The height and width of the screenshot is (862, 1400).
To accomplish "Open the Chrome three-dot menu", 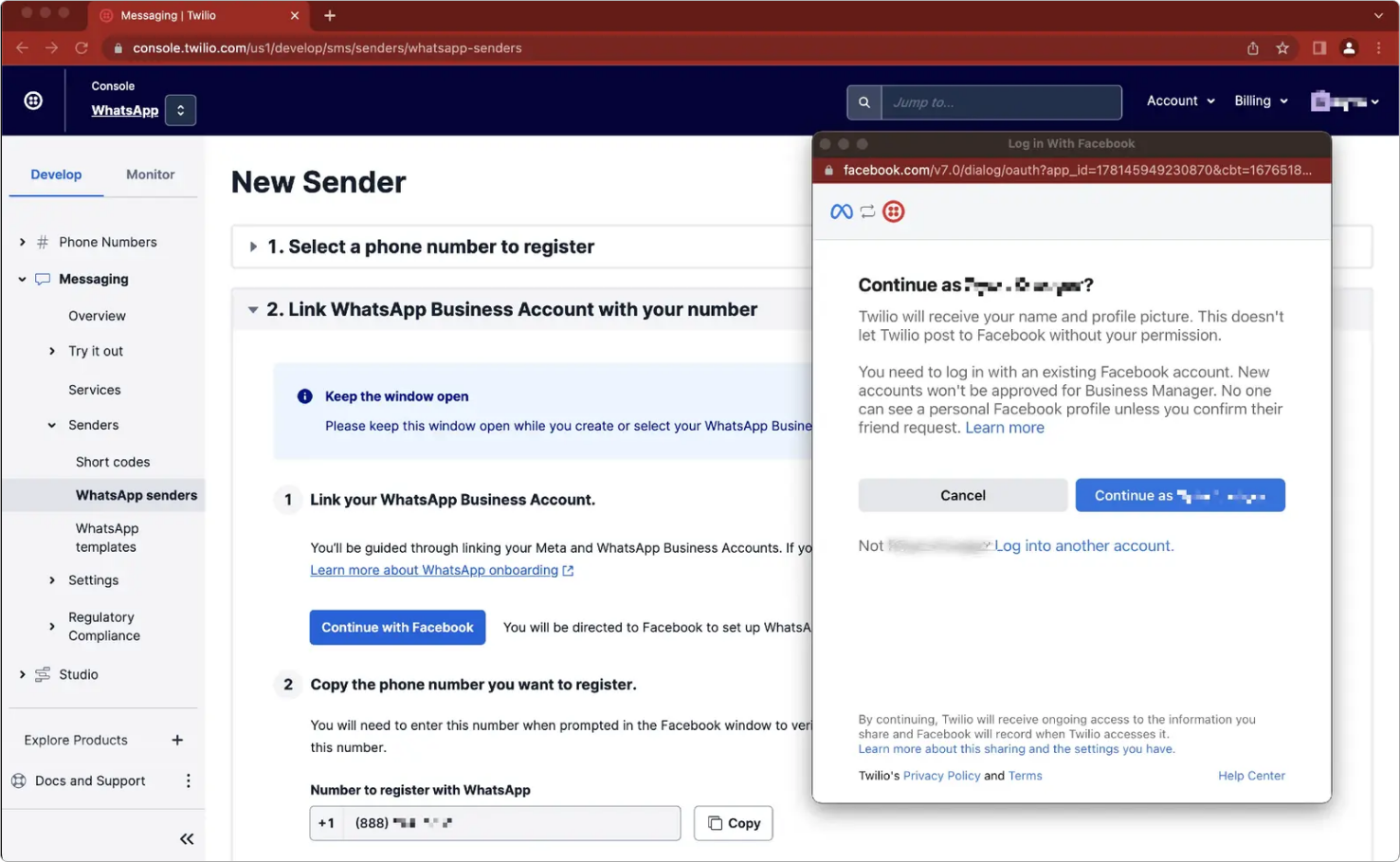I will [1378, 47].
